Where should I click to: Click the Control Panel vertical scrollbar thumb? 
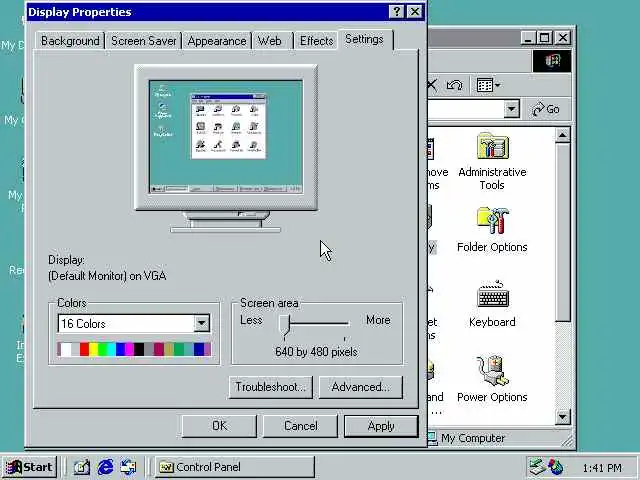(562, 233)
